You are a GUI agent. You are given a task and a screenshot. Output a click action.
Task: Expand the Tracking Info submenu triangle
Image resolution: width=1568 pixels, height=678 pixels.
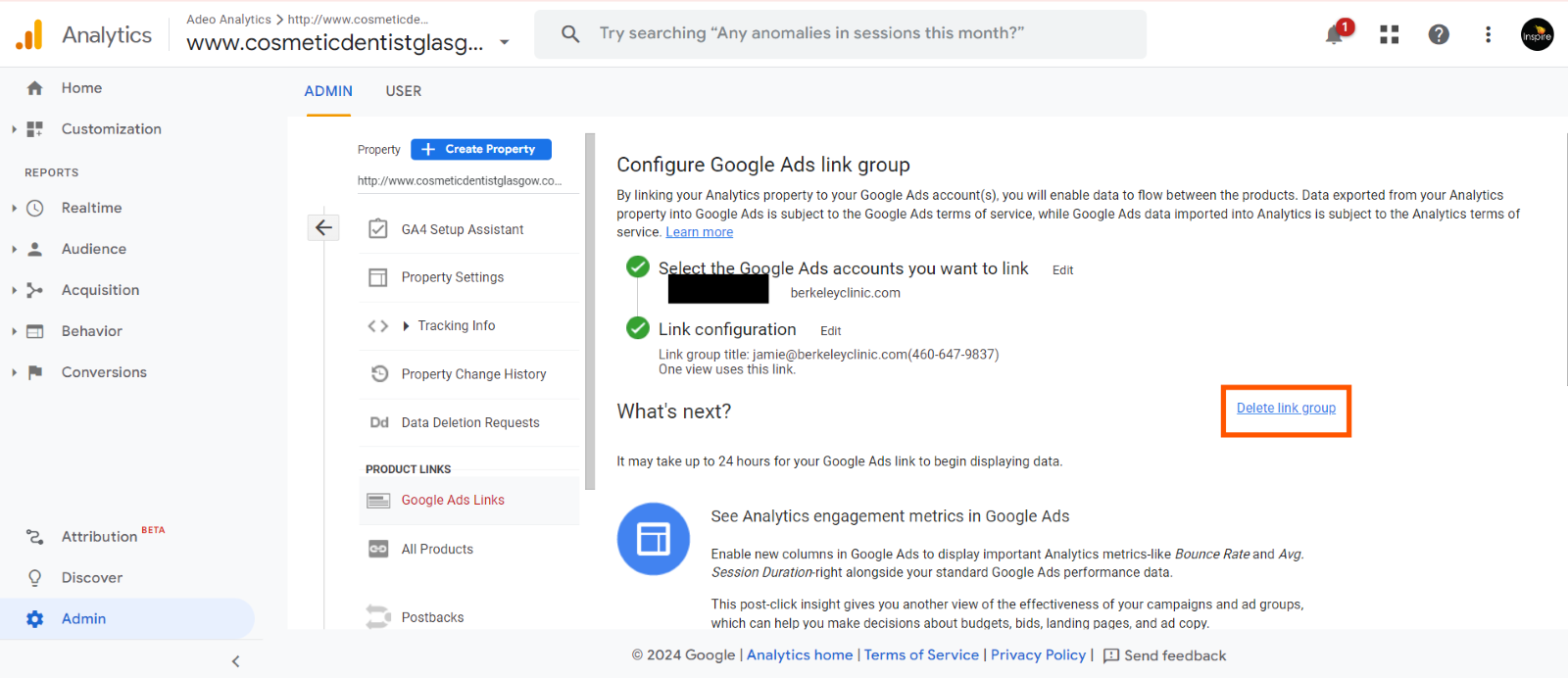pos(406,326)
